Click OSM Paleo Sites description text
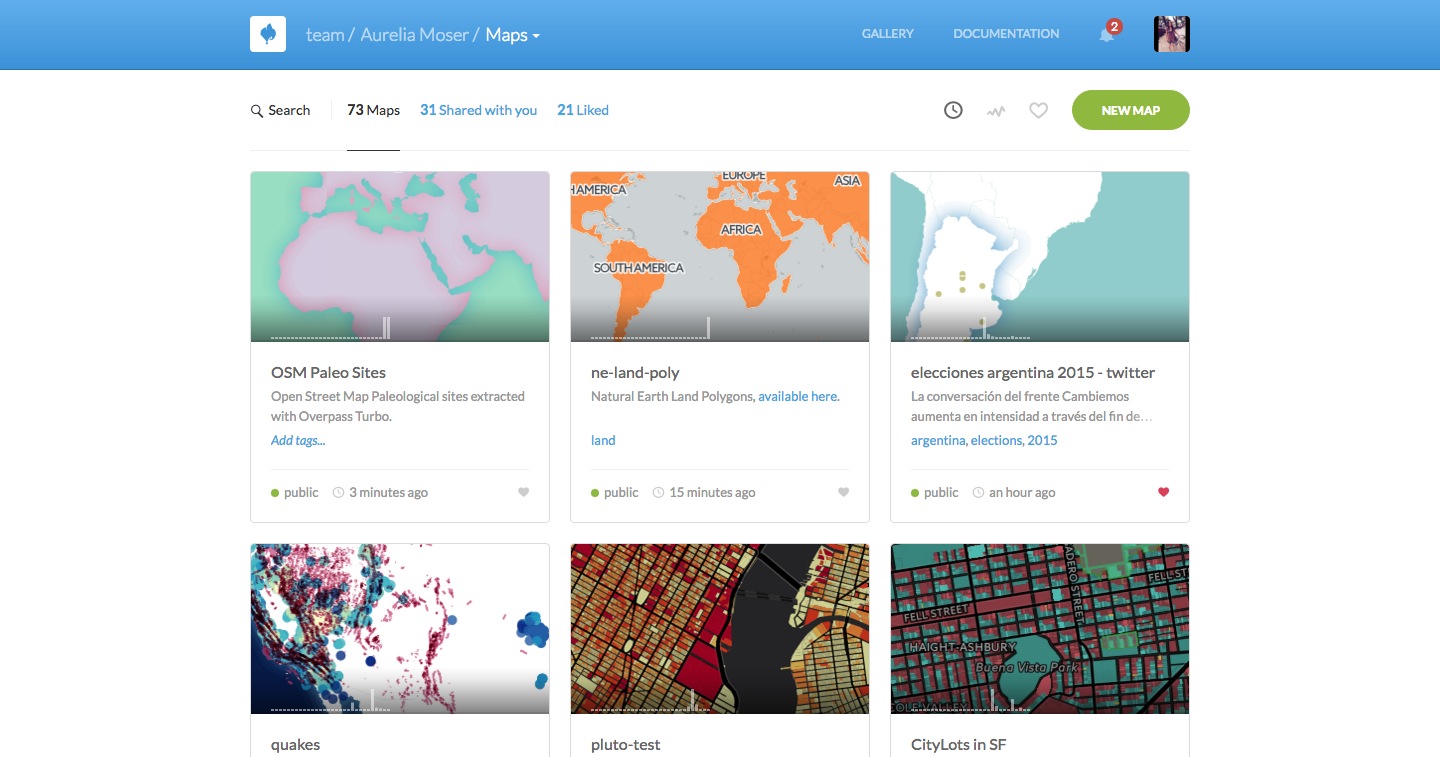Viewport: 1440px width, 757px height. [398, 406]
